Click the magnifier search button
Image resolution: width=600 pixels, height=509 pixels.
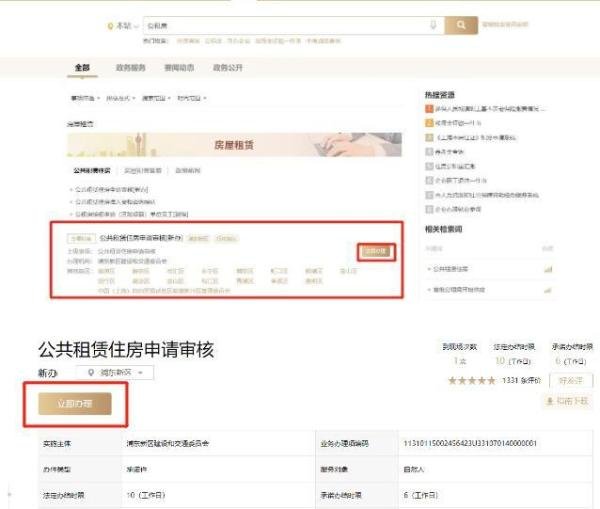point(461,25)
